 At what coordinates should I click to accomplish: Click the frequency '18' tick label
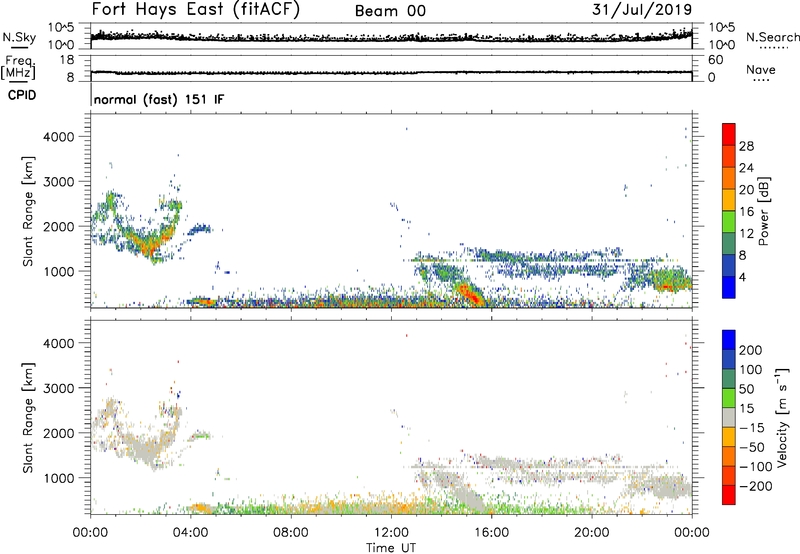(x=67, y=60)
